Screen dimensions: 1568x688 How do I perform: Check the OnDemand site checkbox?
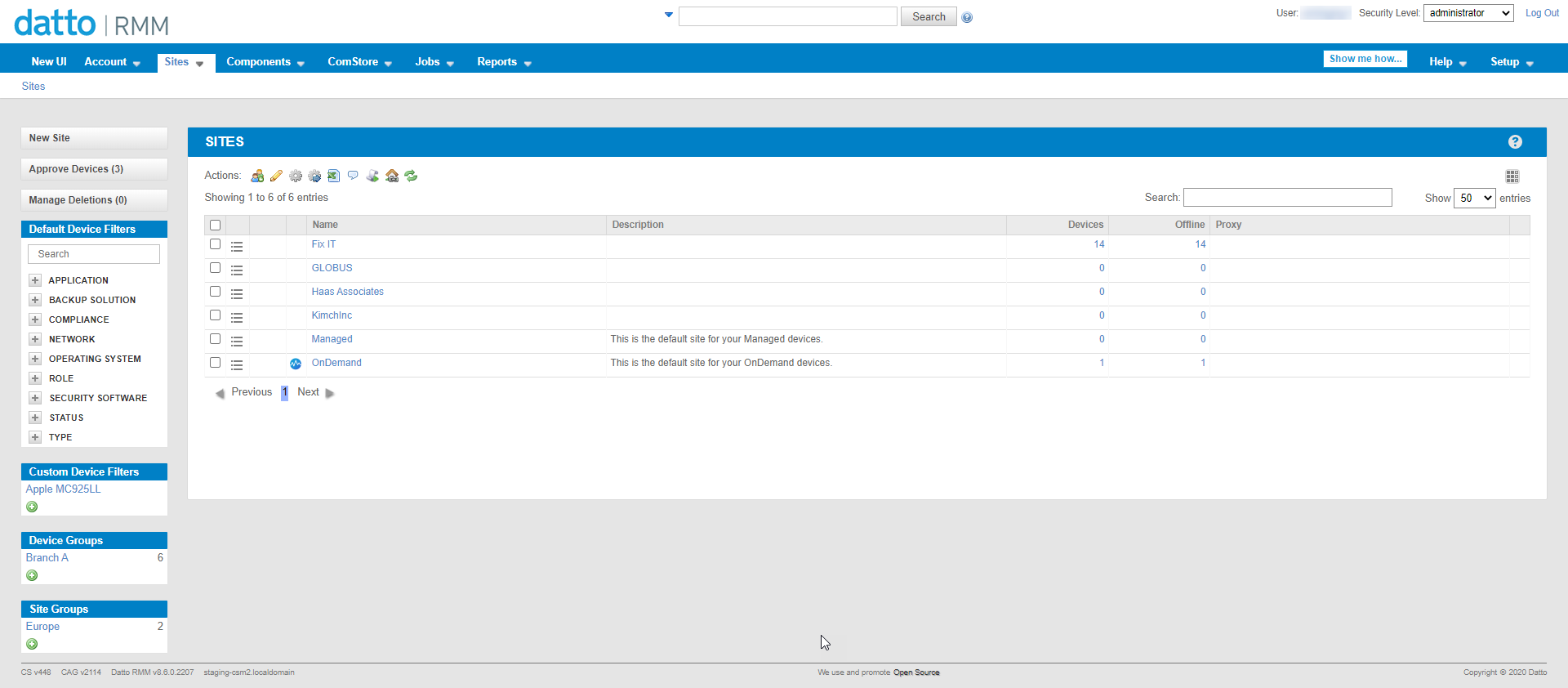(216, 362)
